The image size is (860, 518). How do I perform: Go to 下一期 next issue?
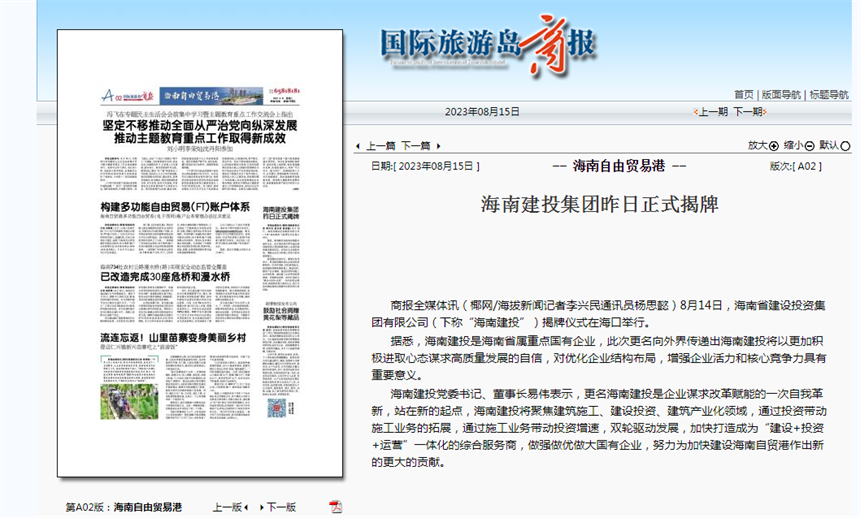tap(748, 112)
